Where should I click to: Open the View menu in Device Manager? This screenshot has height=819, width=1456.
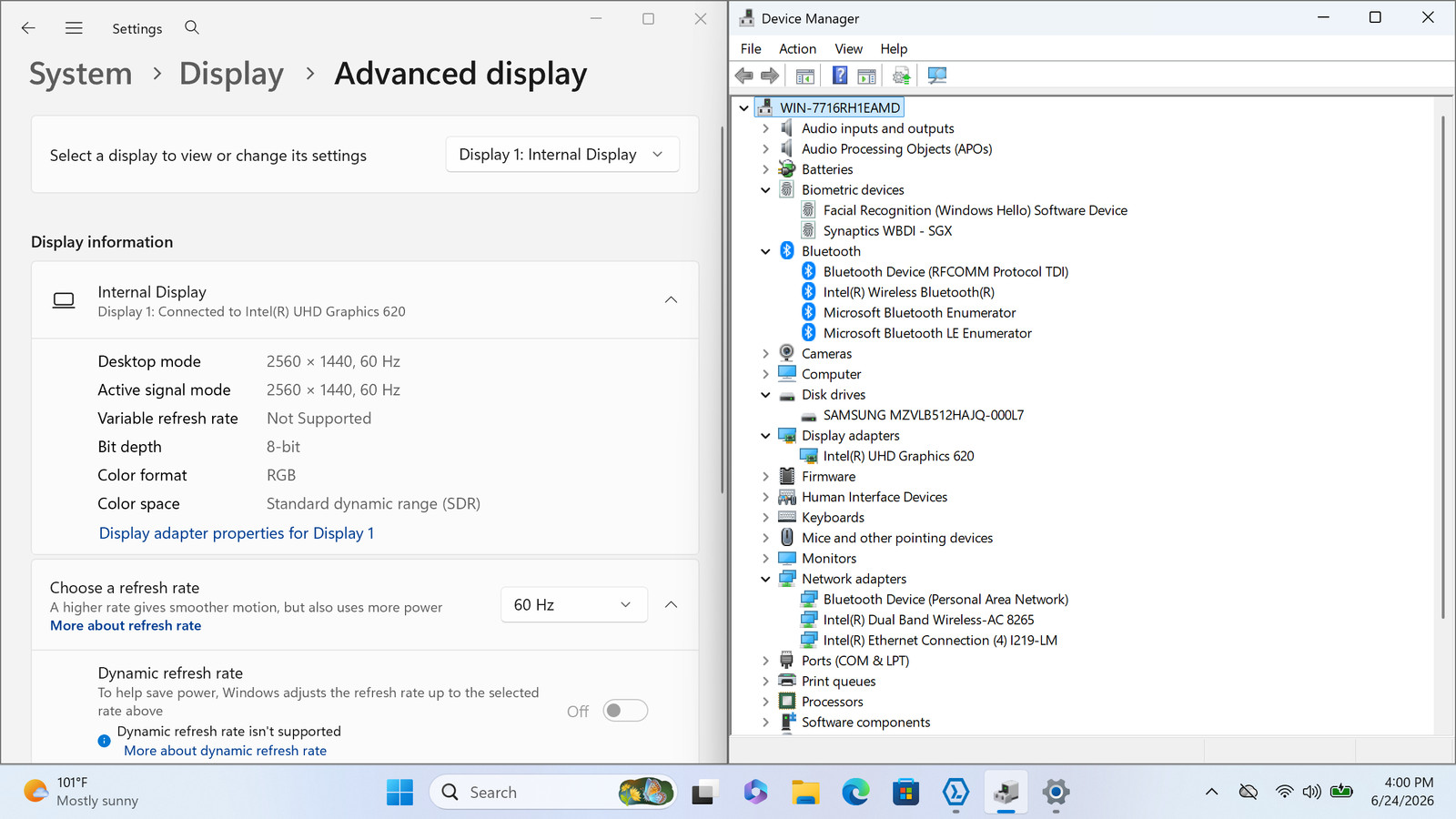coord(848,49)
